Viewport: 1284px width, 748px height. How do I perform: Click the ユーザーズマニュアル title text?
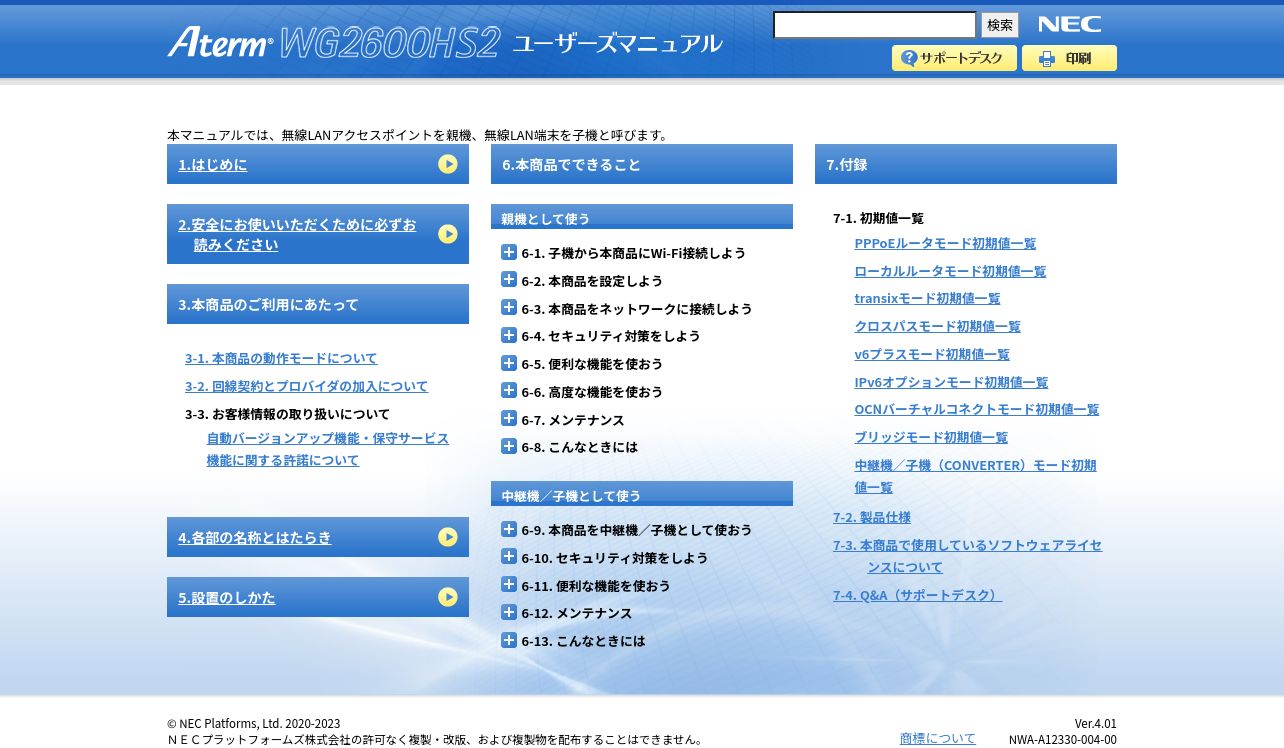click(x=617, y=43)
